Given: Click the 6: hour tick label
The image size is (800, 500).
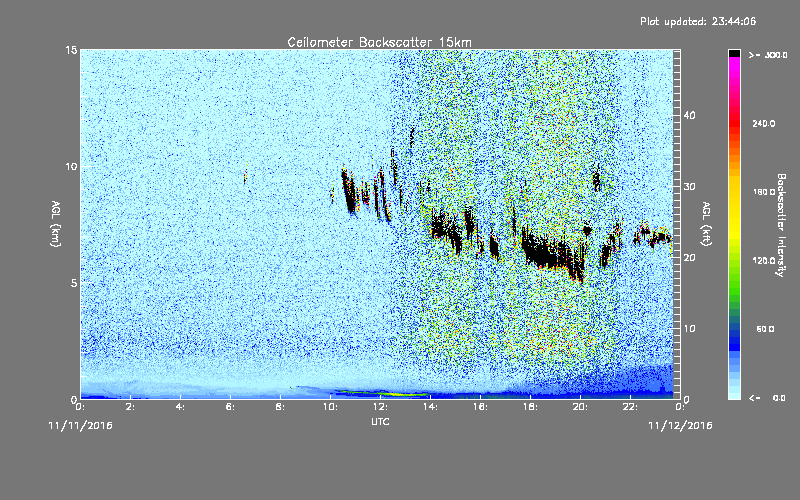Looking at the screenshot, I should click(231, 407).
